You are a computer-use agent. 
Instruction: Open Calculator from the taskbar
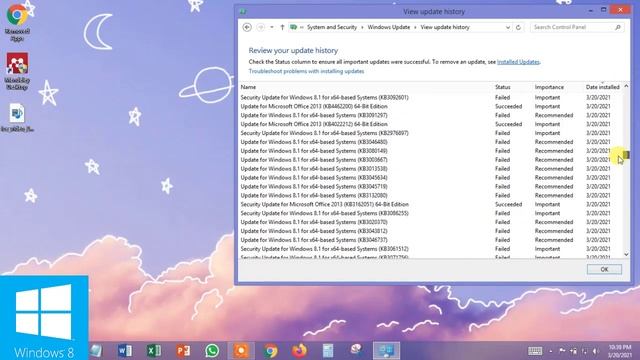click(x=328, y=351)
